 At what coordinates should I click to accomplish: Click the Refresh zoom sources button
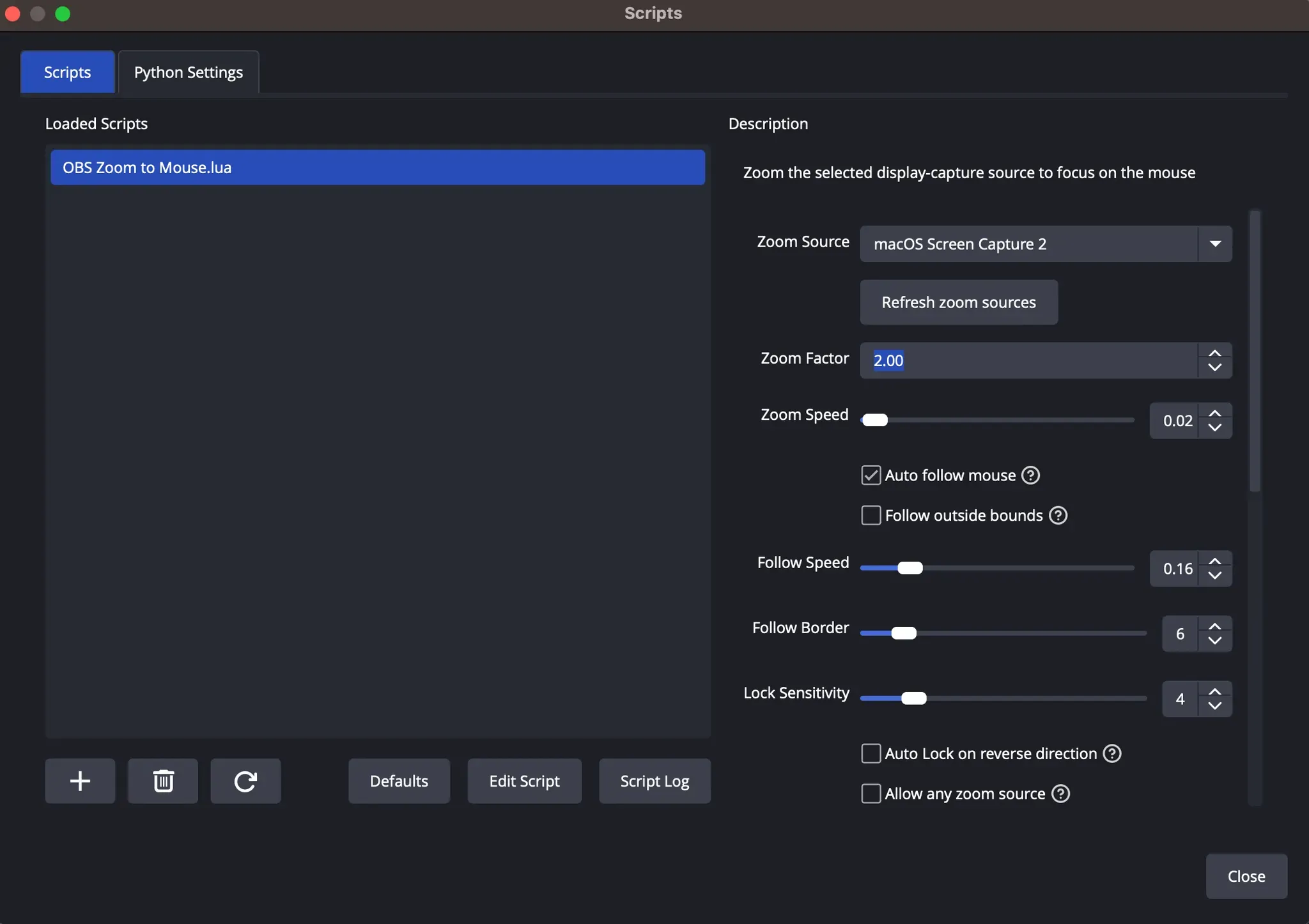pos(959,302)
